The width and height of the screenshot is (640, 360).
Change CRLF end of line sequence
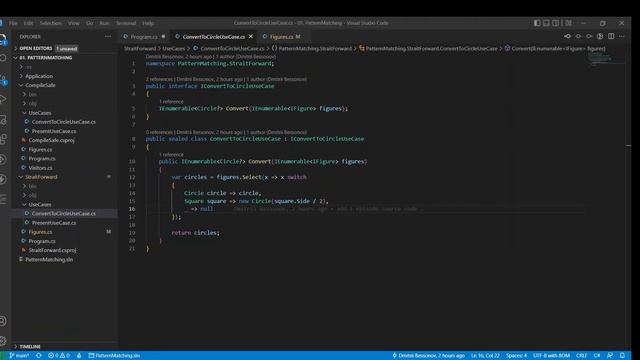(582, 356)
